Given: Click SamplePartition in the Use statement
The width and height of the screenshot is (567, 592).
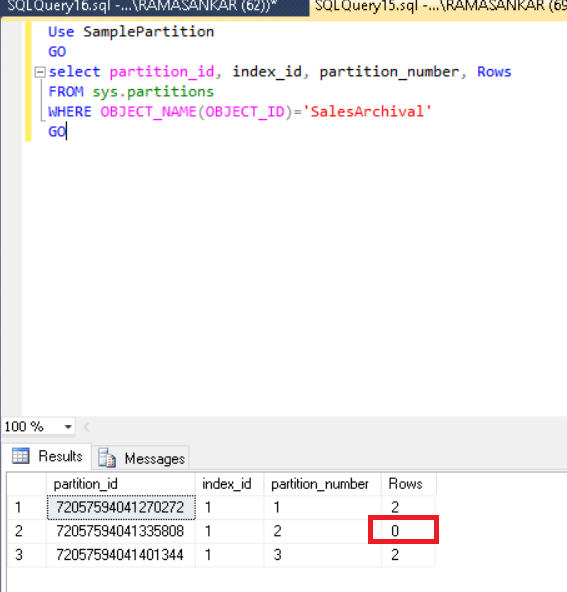Looking at the screenshot, I should (x=148, y=32).
